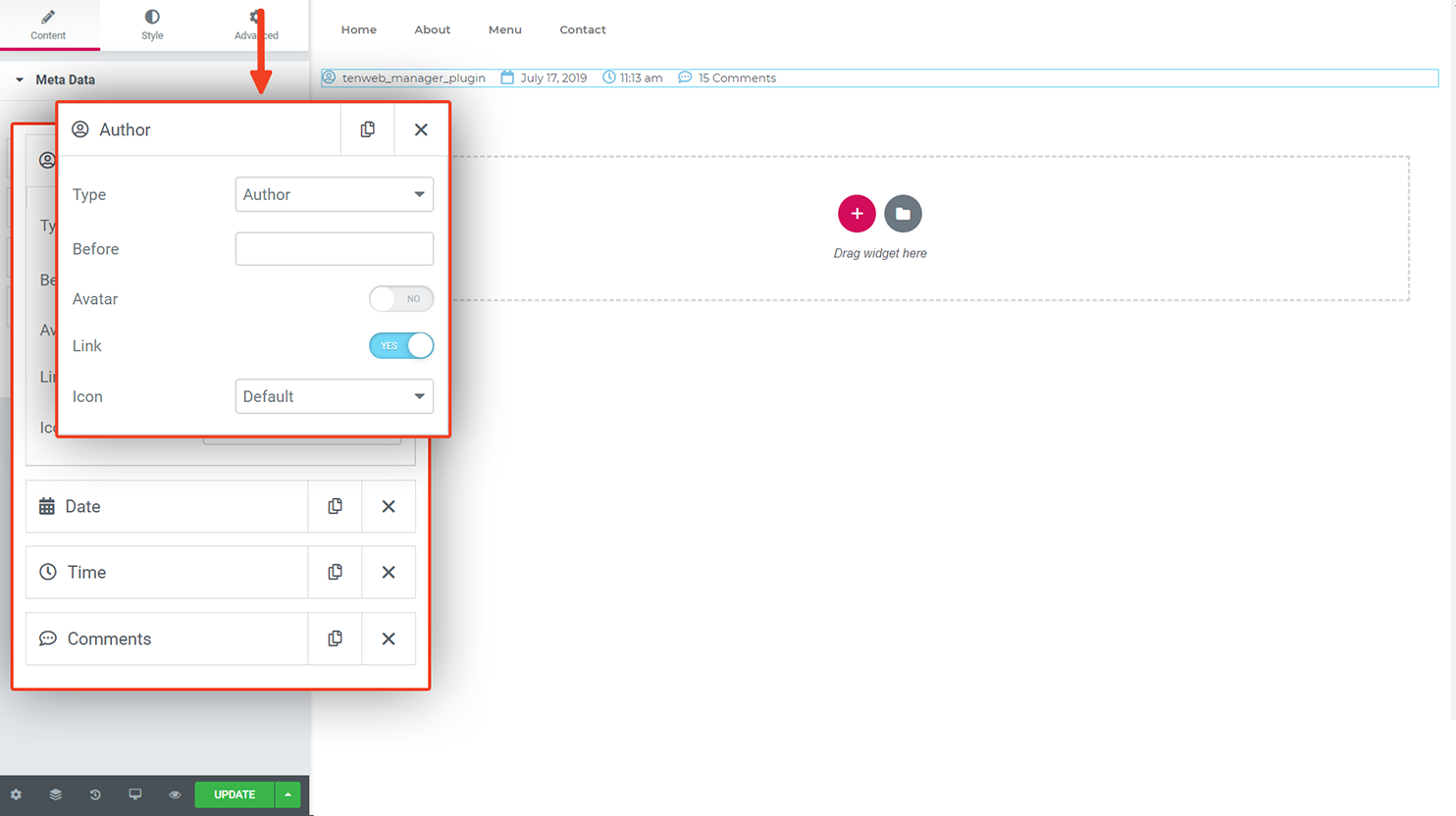Open the Type dropdown set to Author
Screen dimensions: 1456x816
coord(334,194)
